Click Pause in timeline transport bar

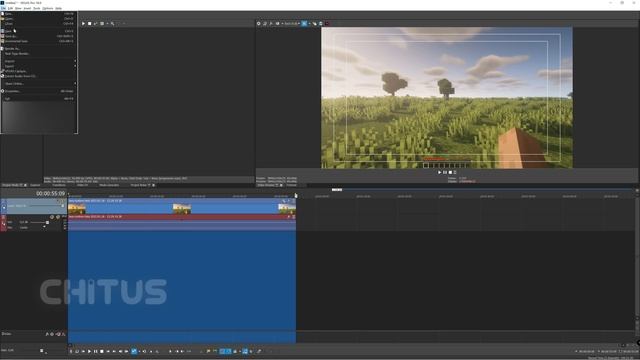(96, 351)
